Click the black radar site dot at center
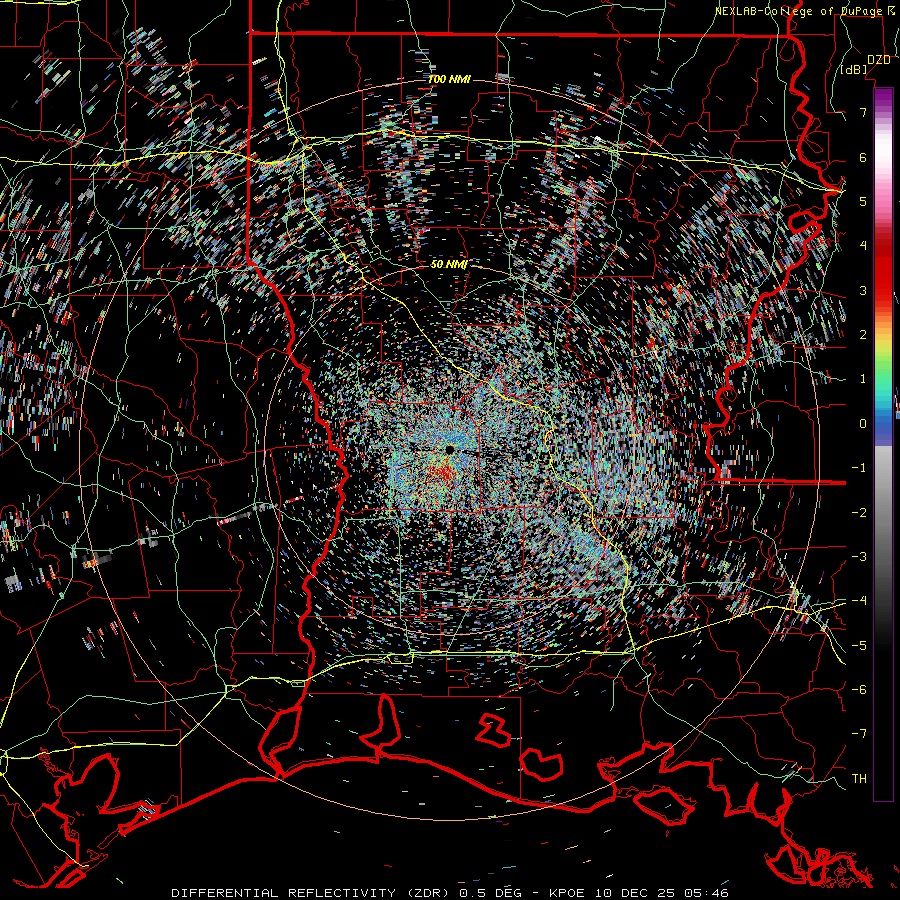 (x=449, y=449)
